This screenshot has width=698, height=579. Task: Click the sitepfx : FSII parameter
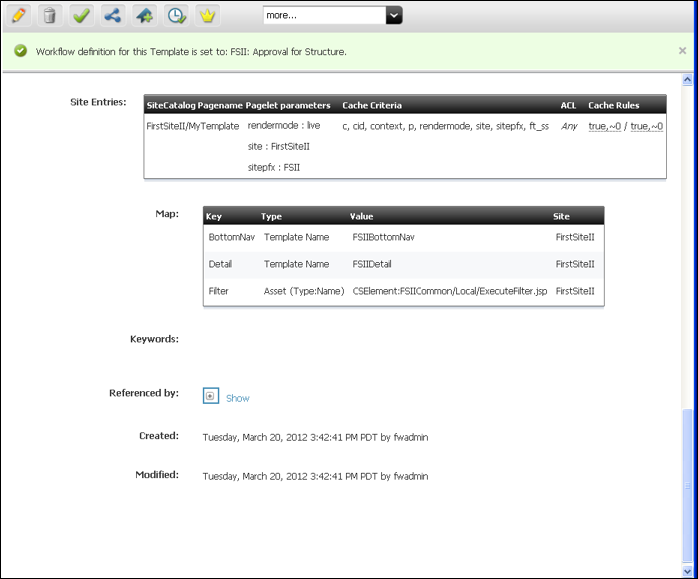pos(274,168)
